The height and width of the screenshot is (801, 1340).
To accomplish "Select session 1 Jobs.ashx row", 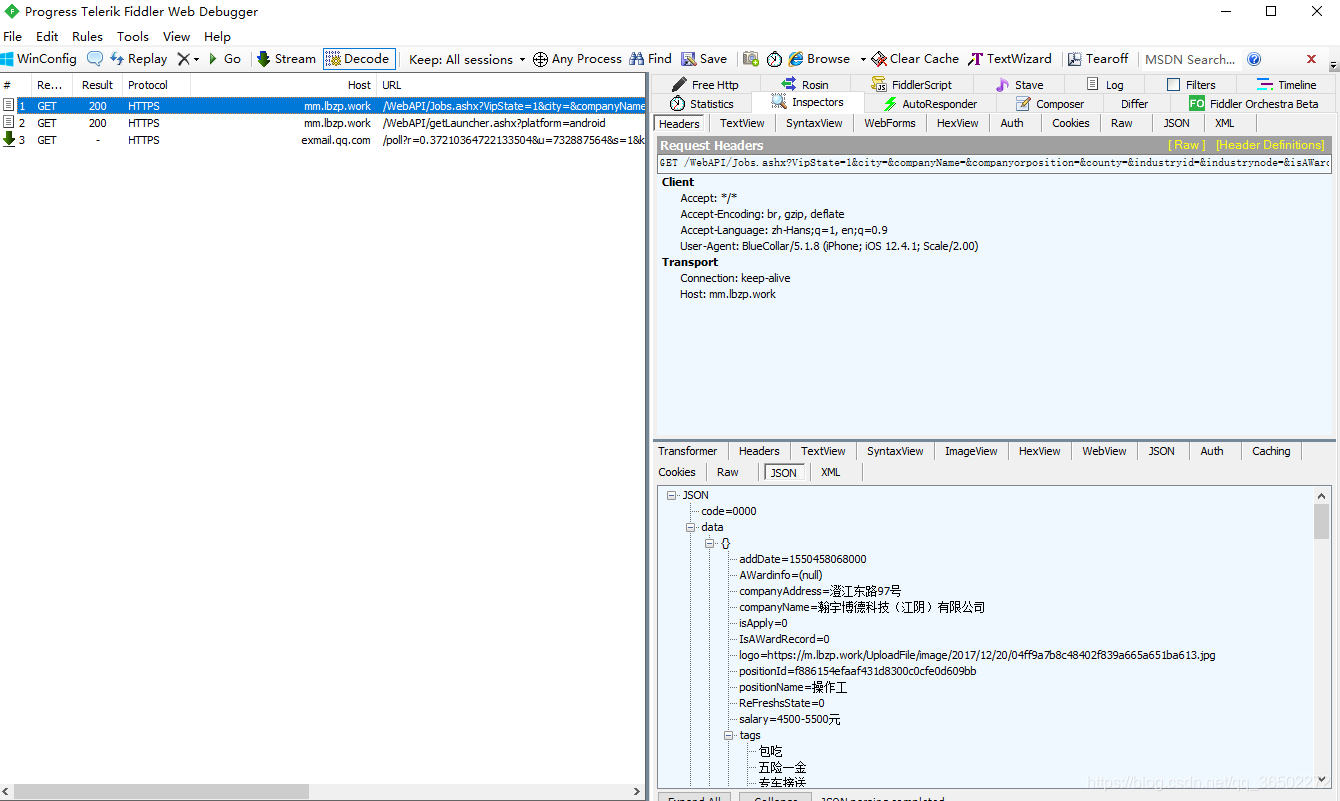I will [x=323, y=106].
